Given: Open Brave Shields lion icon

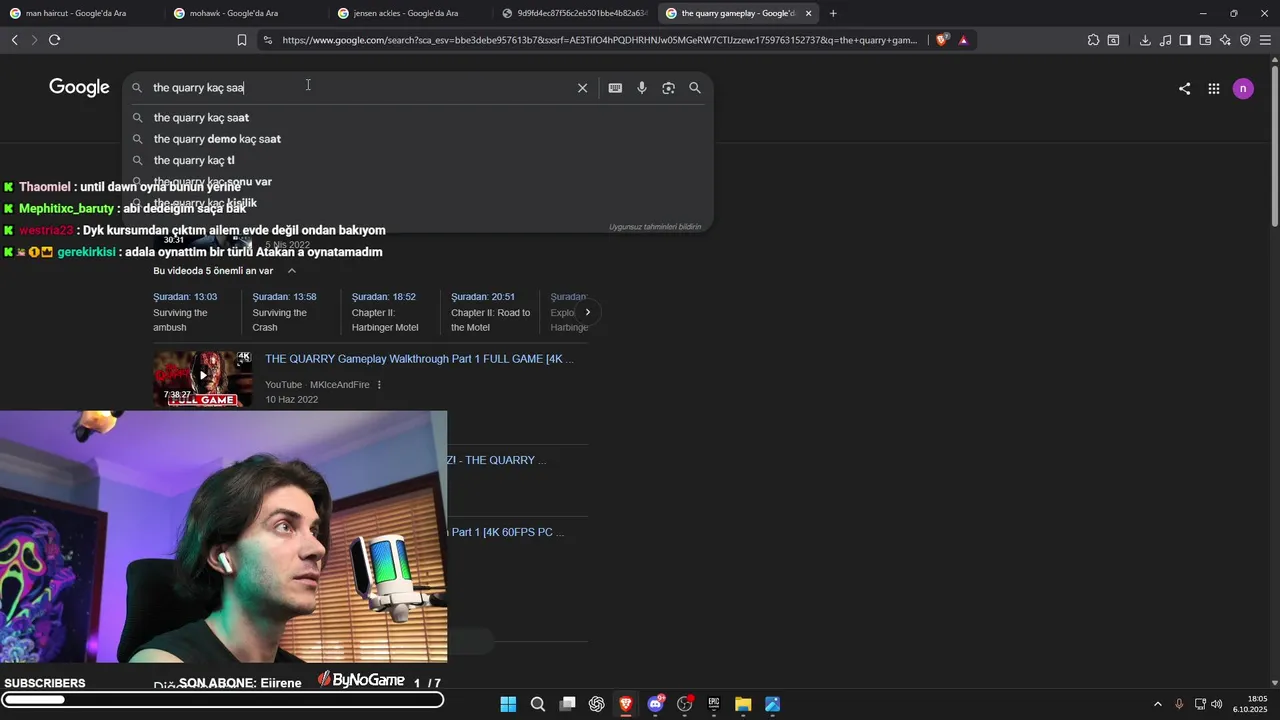Looking at the screenshot, I should click(942, 40).
